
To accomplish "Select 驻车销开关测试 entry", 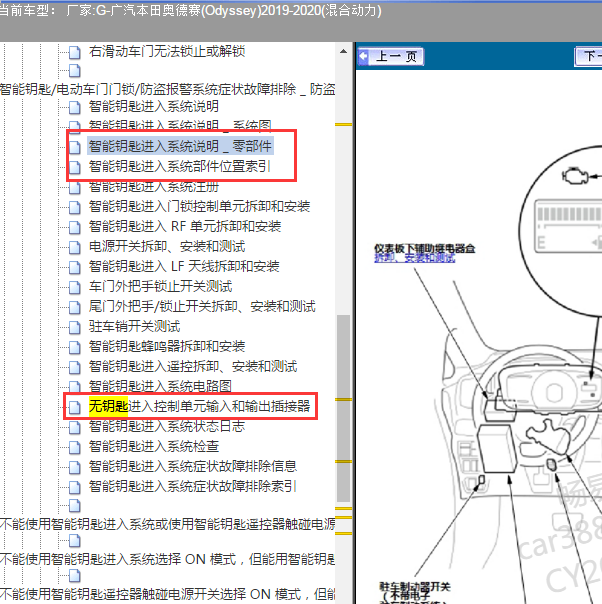I will tap(134, 327).
